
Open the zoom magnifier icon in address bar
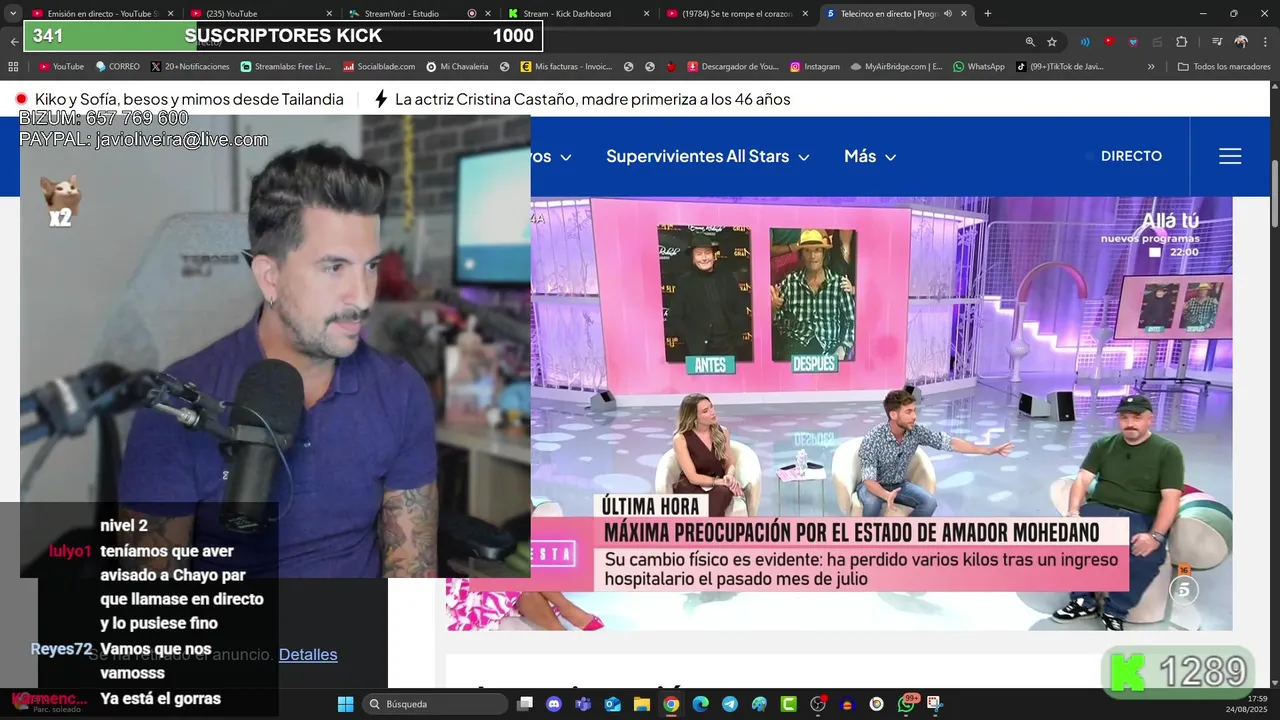coord(1030,42)
